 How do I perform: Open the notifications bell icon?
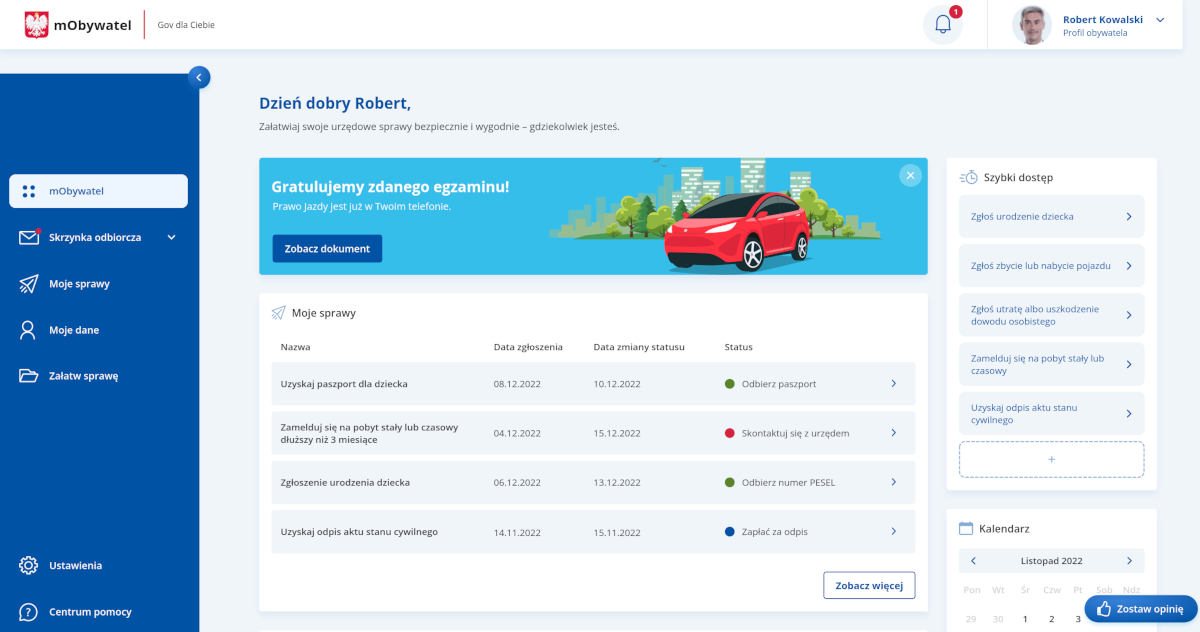point(942,25)
